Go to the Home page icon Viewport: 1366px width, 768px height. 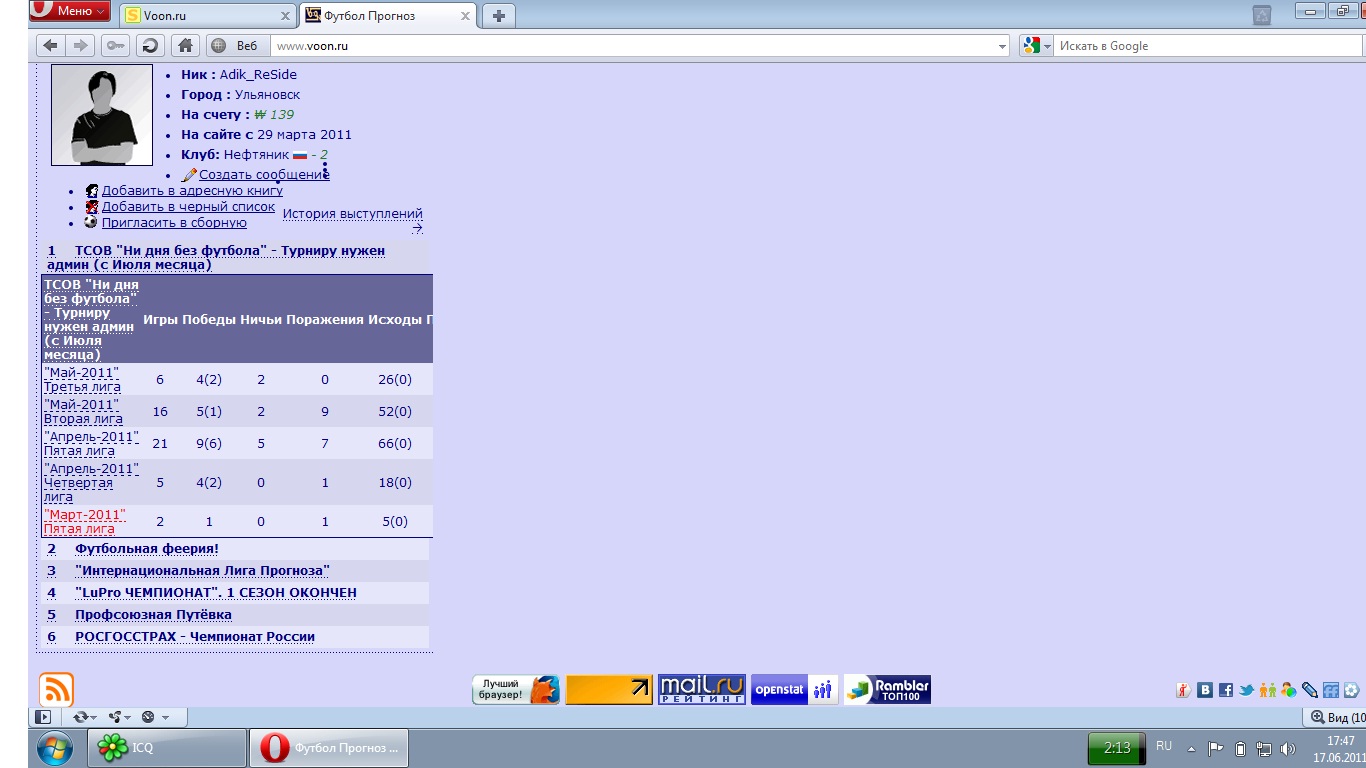tap(184, 45)
